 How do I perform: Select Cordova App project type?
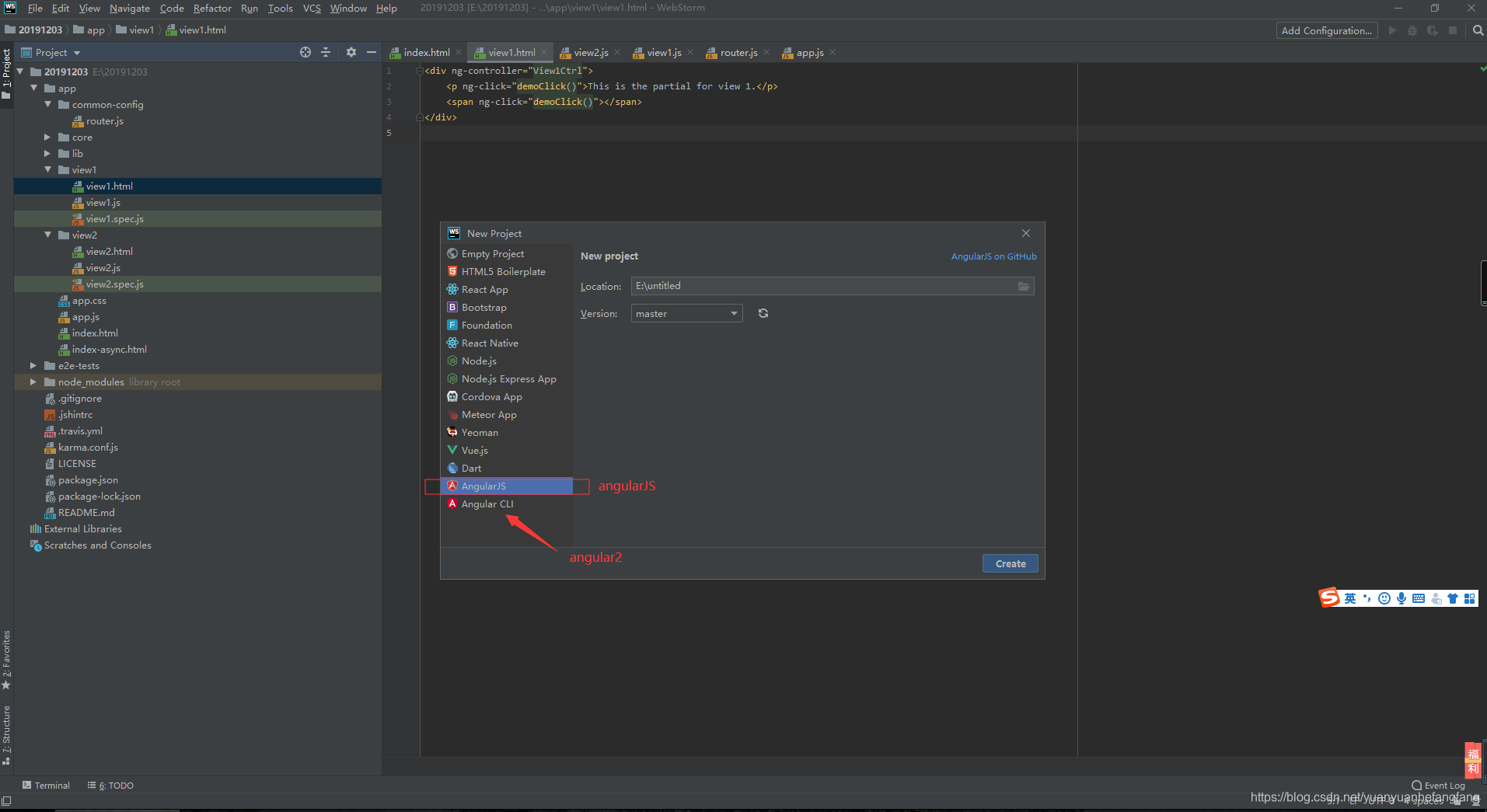[506, 396]
